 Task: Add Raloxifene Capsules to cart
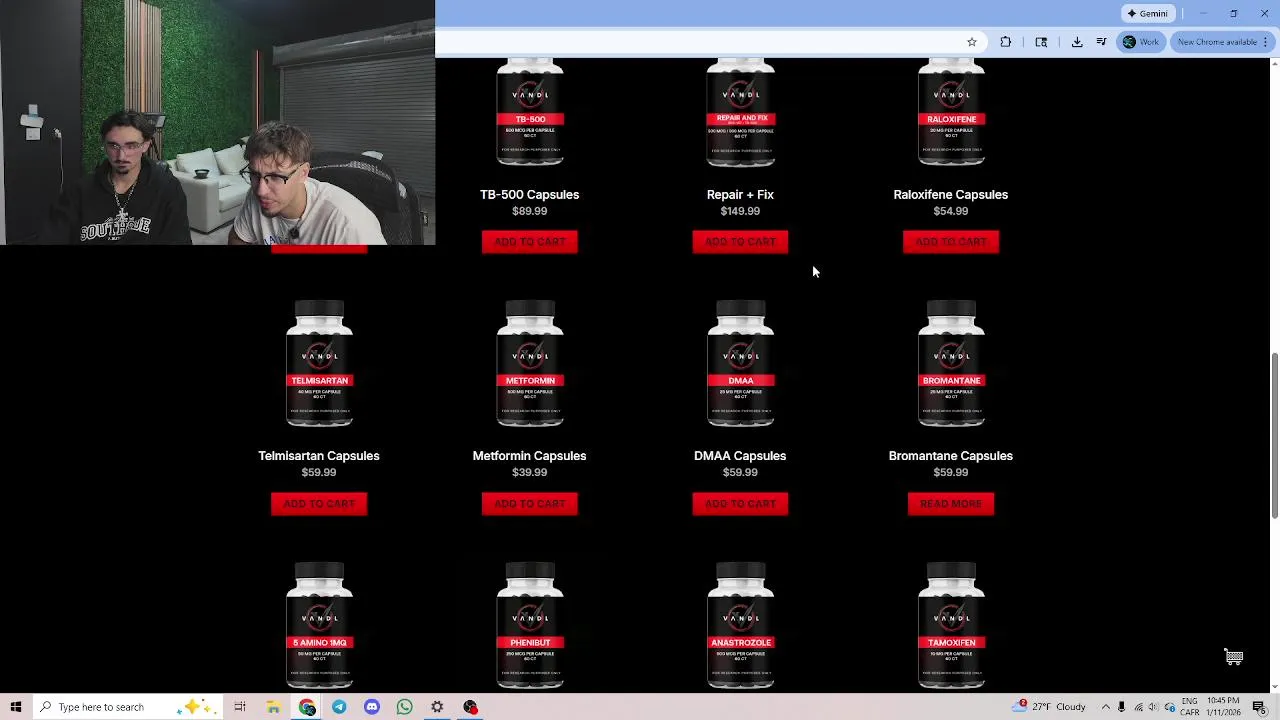[950, 242]
